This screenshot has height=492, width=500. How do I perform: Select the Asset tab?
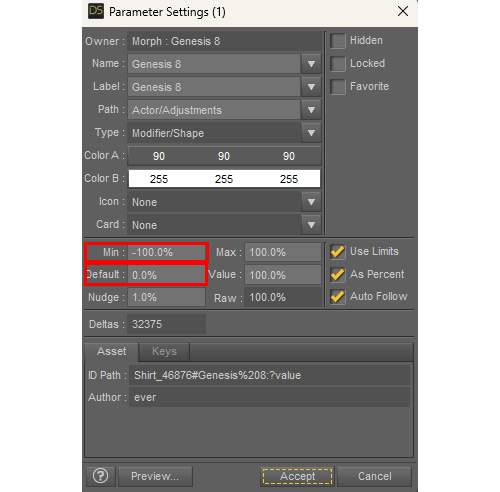coord(111,351)
